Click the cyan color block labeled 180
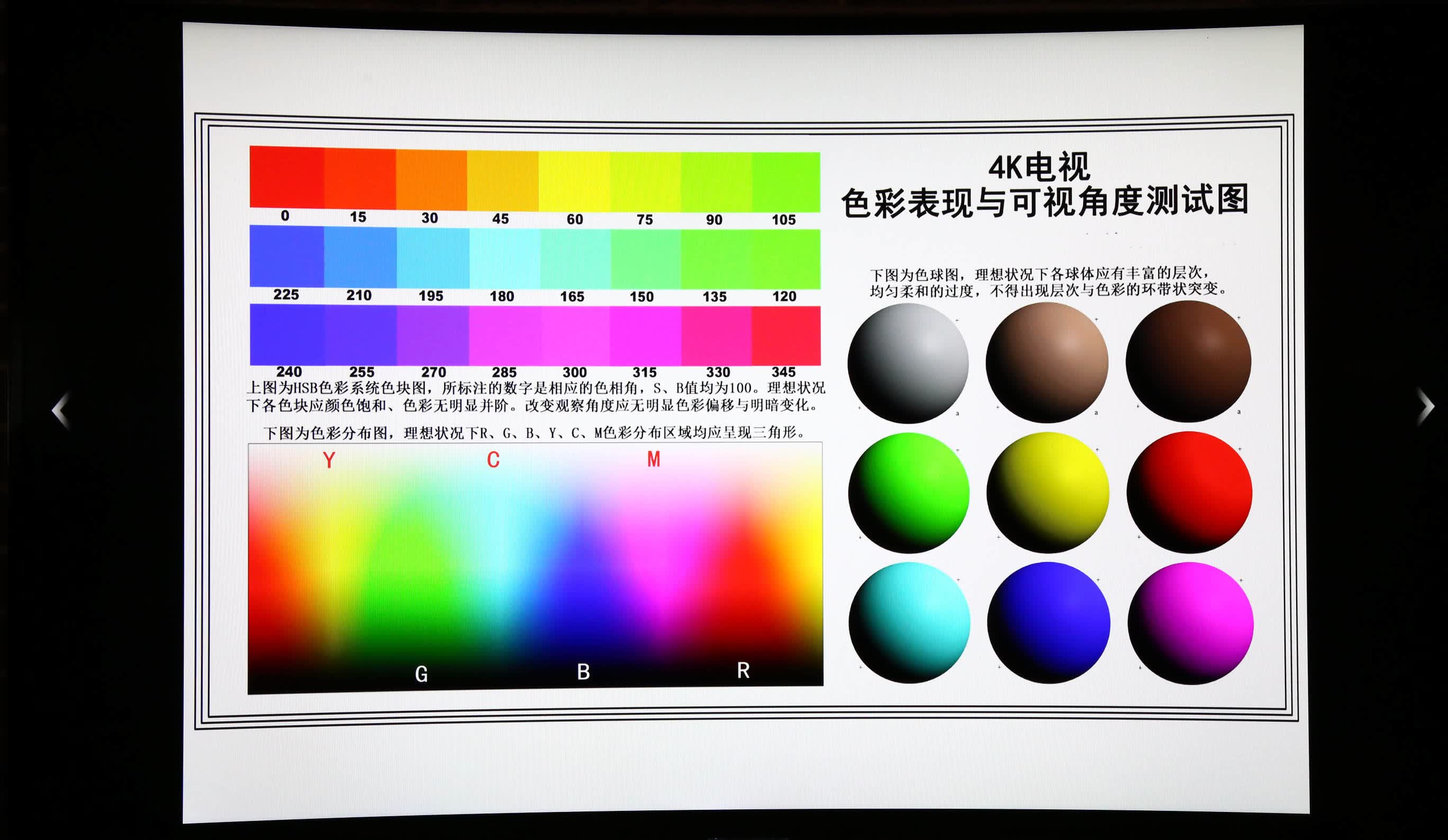Screen dimensions: 1448x840 click(504, 258)
